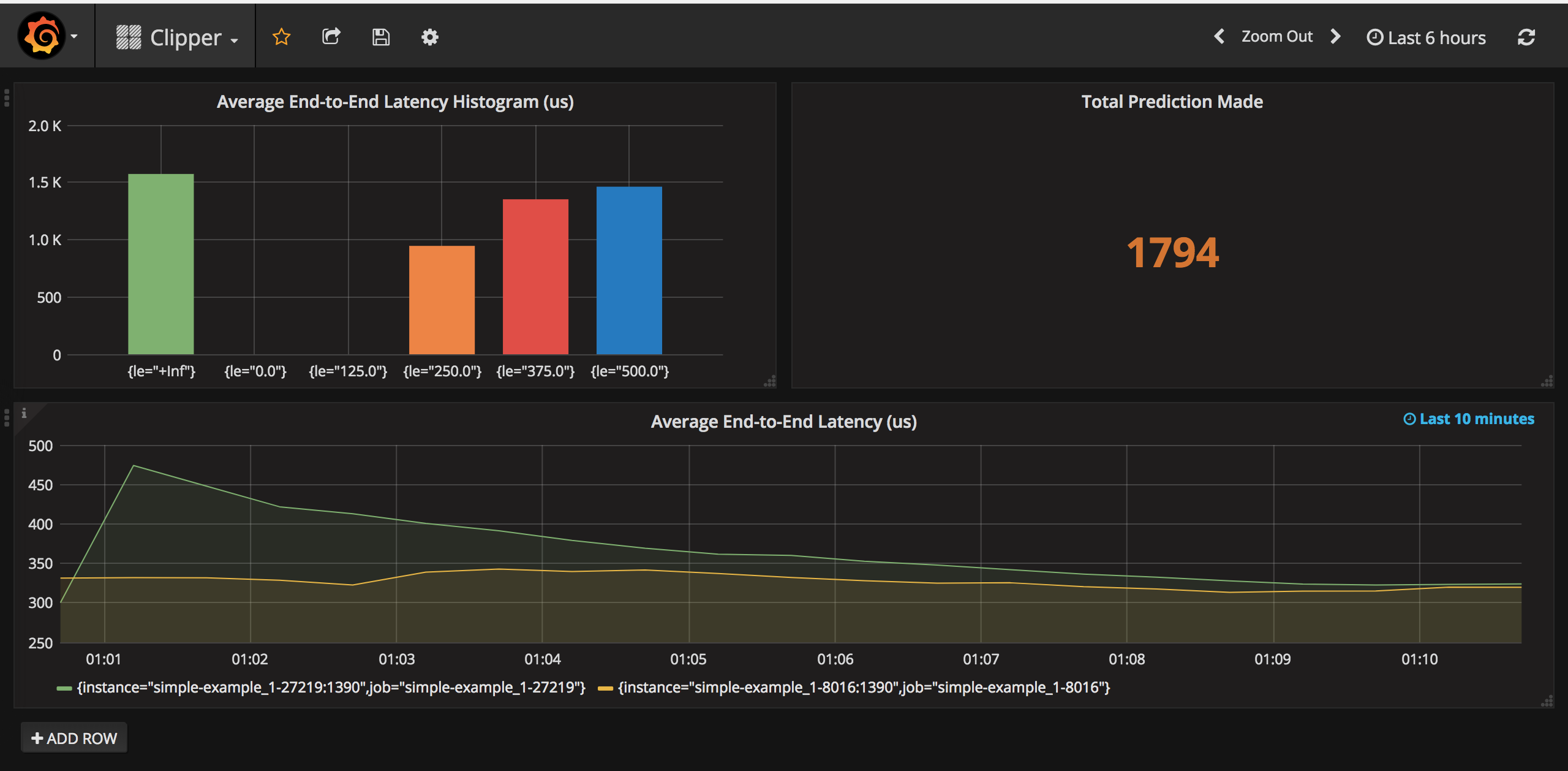Click the share dashboard icon

331,37
